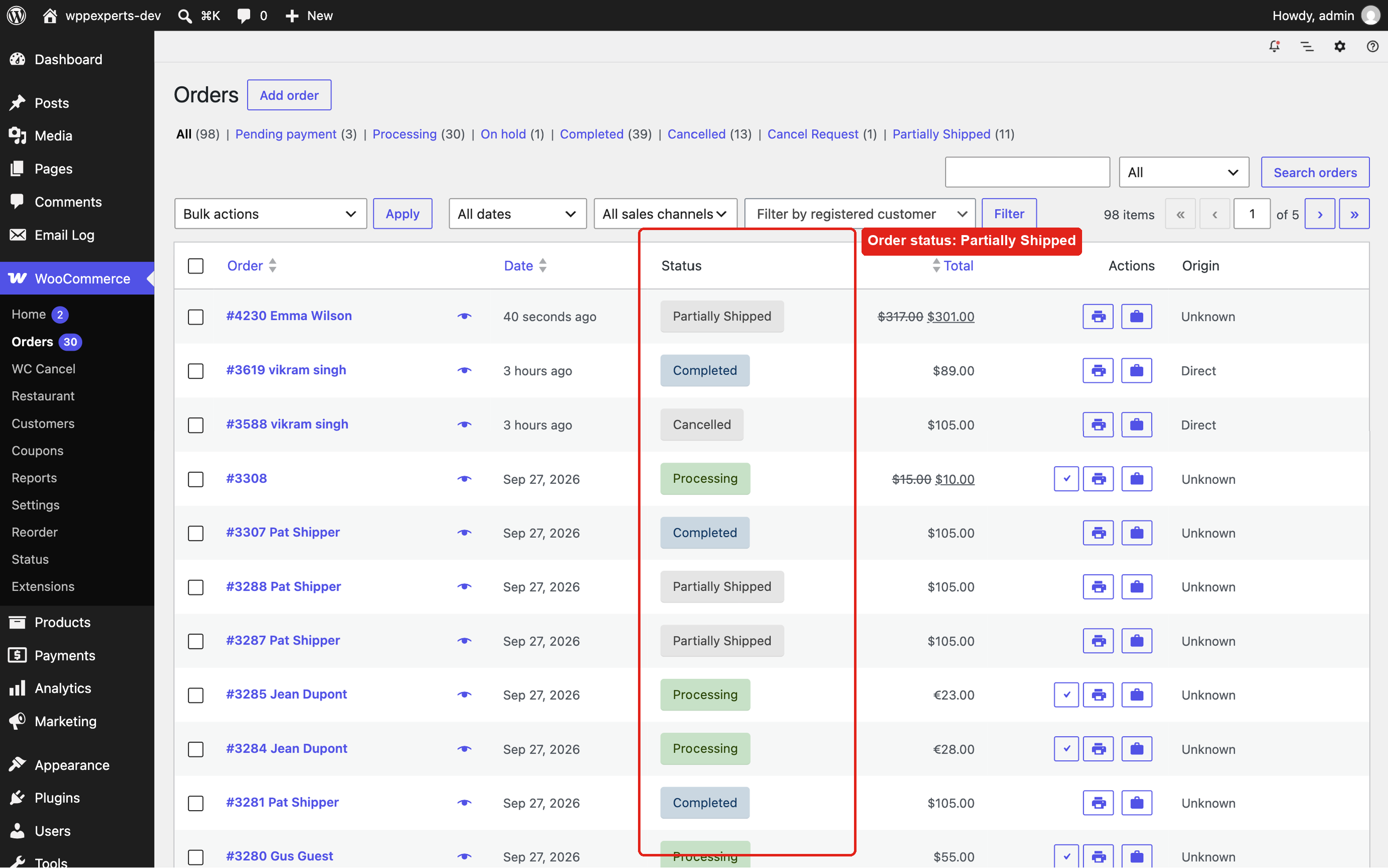Open the WordPress logo menu

pyautogui.click(x=17, y=16)
